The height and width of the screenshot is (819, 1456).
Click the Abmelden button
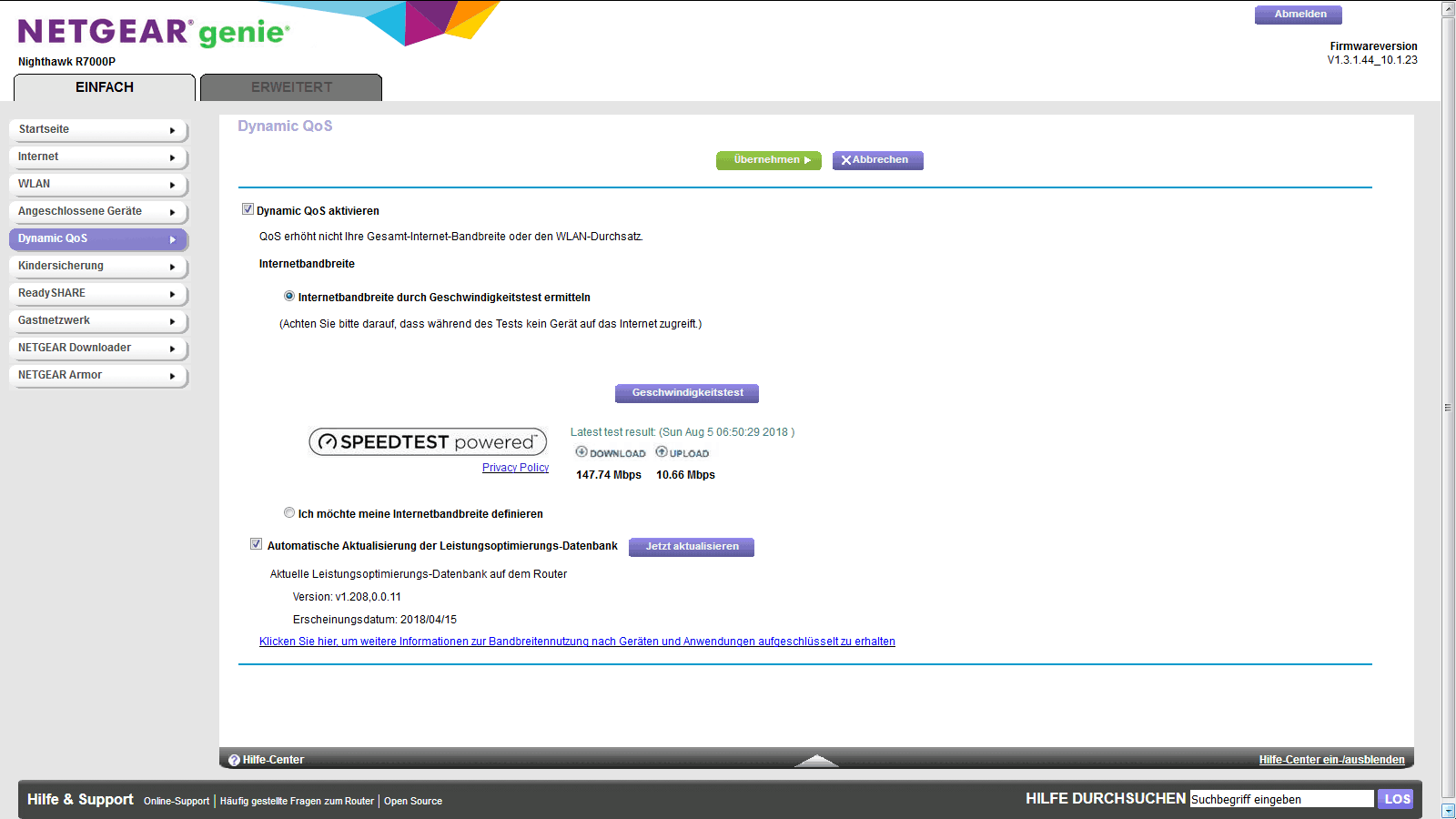pyautogui.click(x=1299, y=15)
